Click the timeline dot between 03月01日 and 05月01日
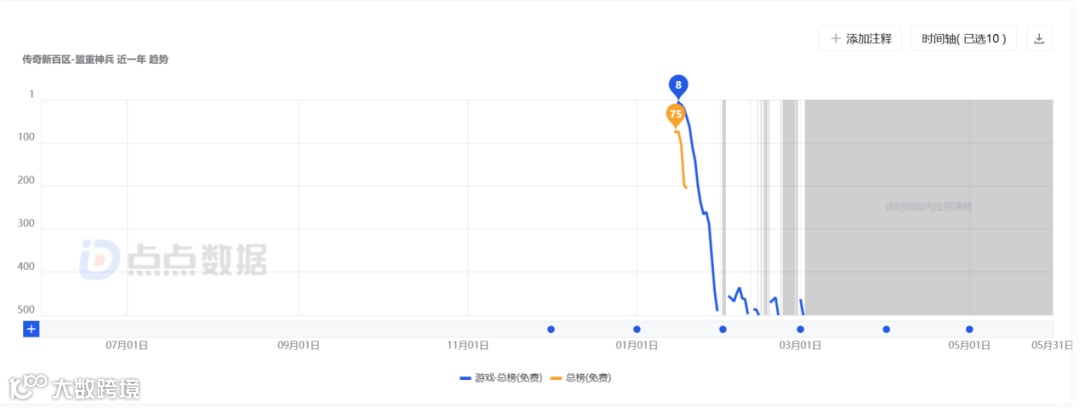The width and height of the screenshot is (1080, 408). [x=886, y=329]
